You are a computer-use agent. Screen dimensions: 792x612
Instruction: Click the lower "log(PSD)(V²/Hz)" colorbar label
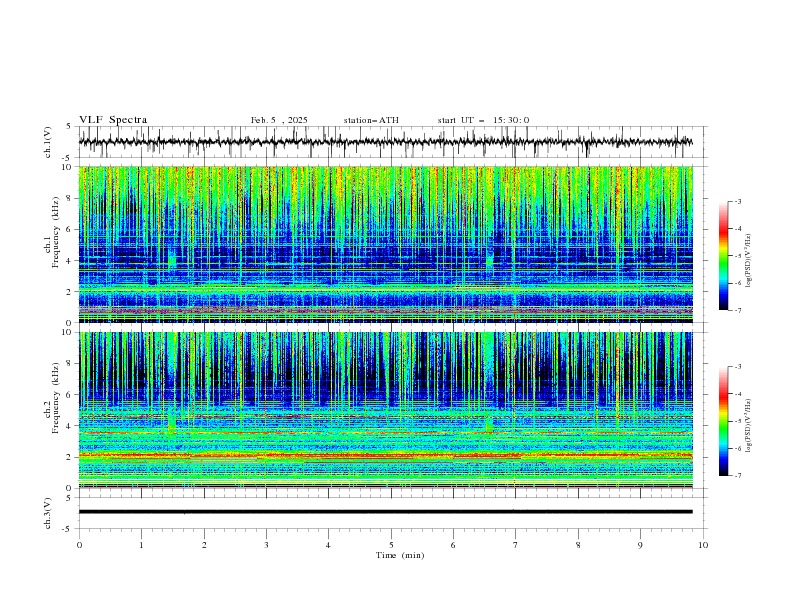(749, 426)
